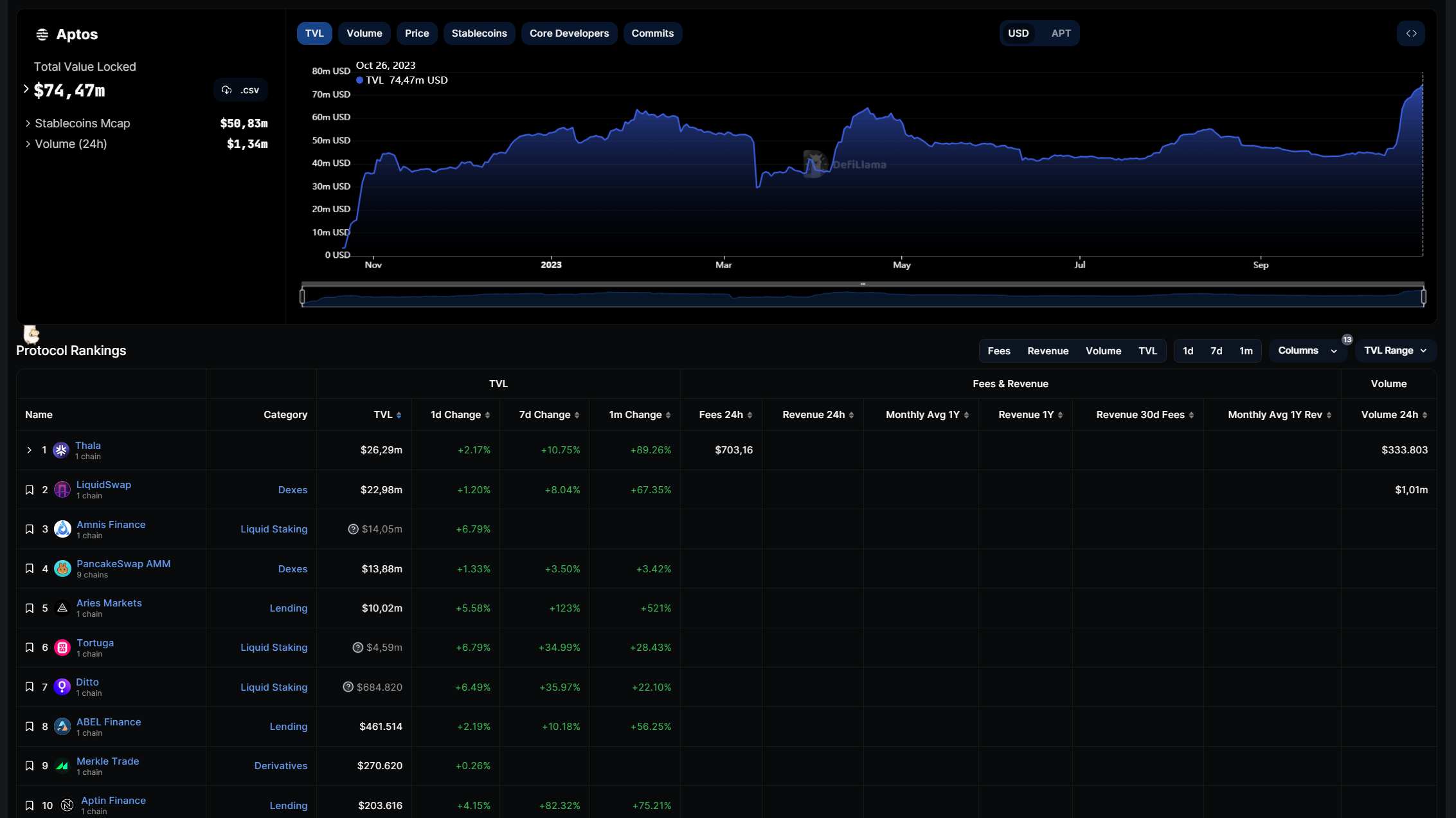Enable the Core Developers chart series
Image resolution: width=1456 pixels, height=818 pixels.
coord(569,33)
